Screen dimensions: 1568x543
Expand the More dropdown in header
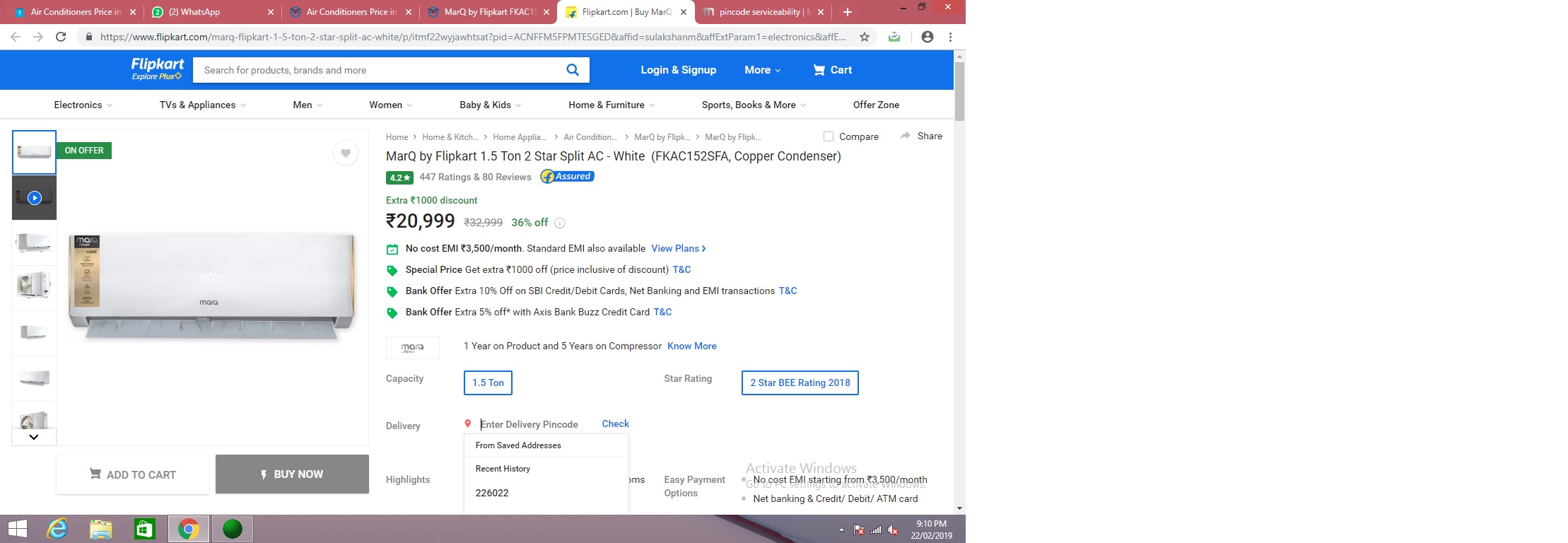click(762, 70)
